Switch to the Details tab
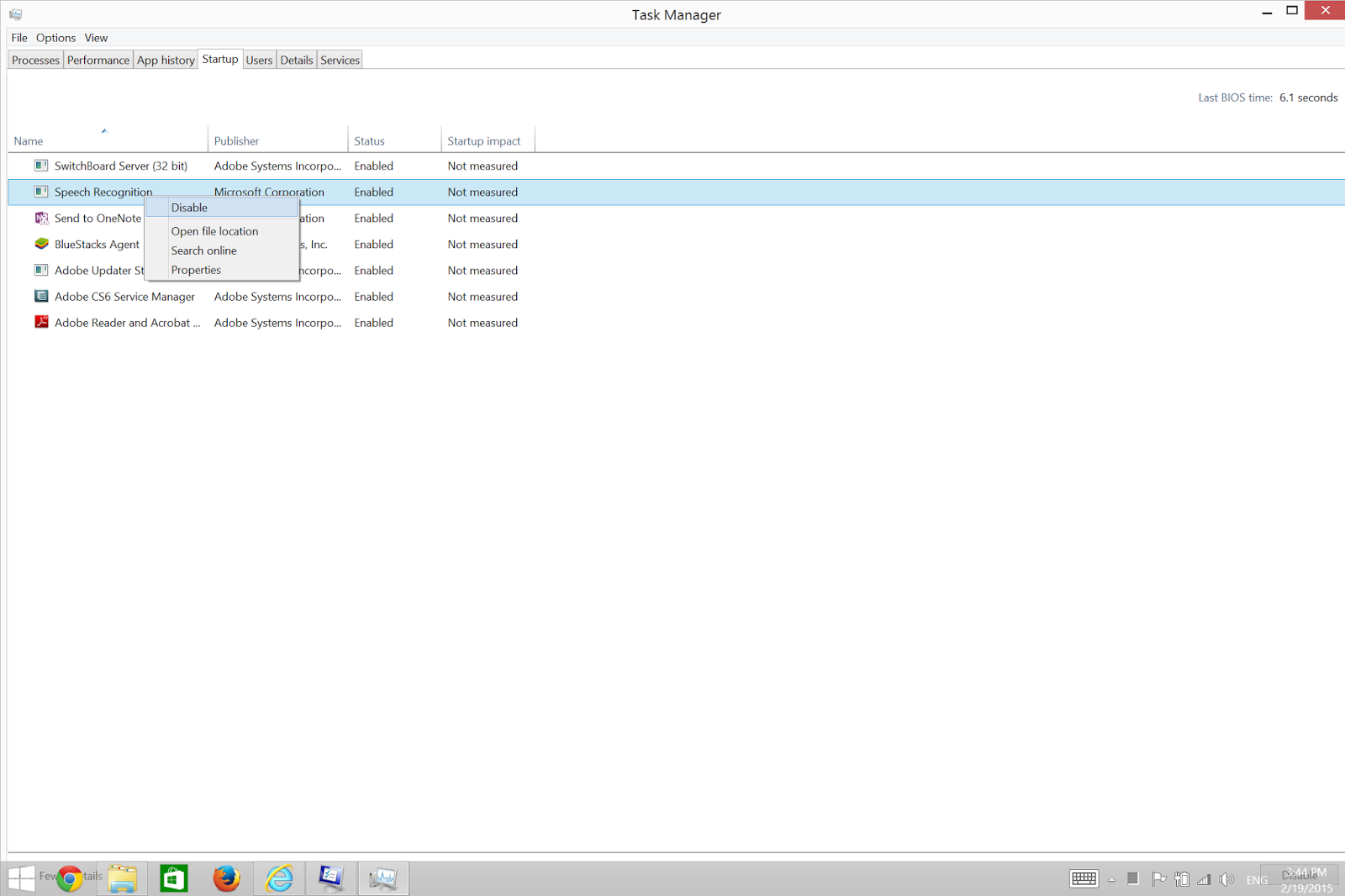 tap(297, 60)
